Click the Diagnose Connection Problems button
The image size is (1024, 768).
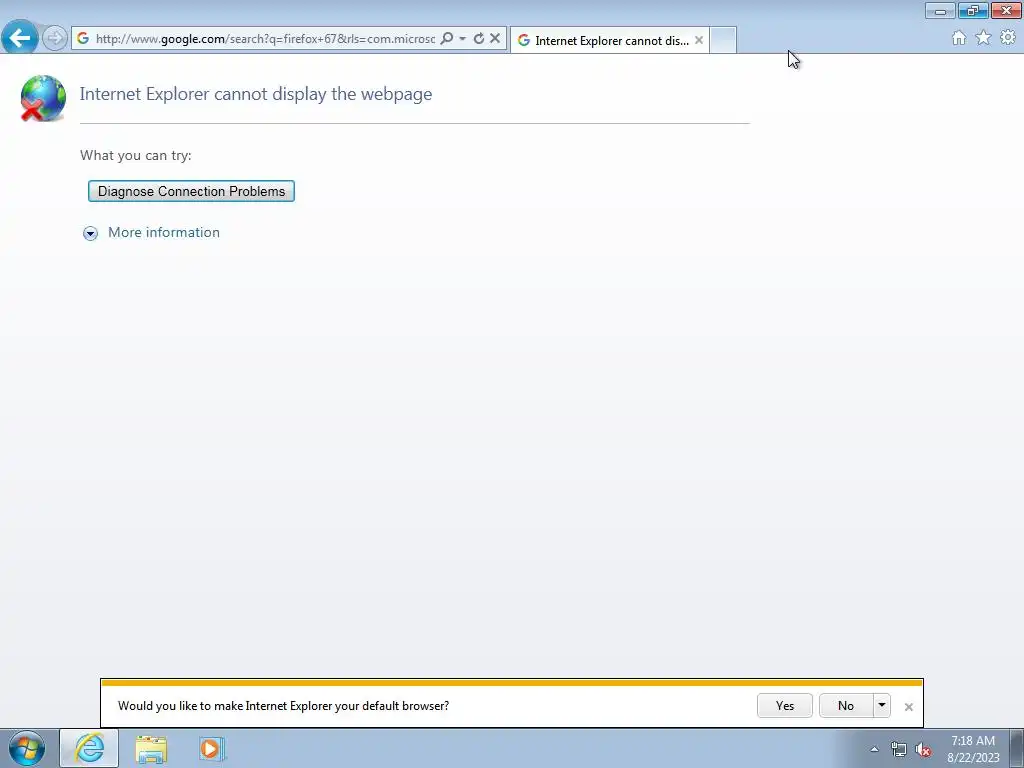(x=191, y=191)
